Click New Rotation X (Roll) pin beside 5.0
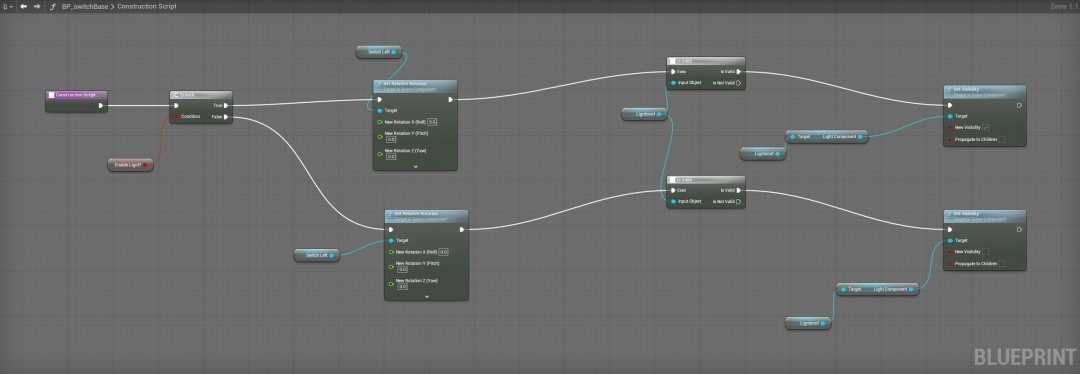This screenshot has height=374, width=1080. point(380,122)
